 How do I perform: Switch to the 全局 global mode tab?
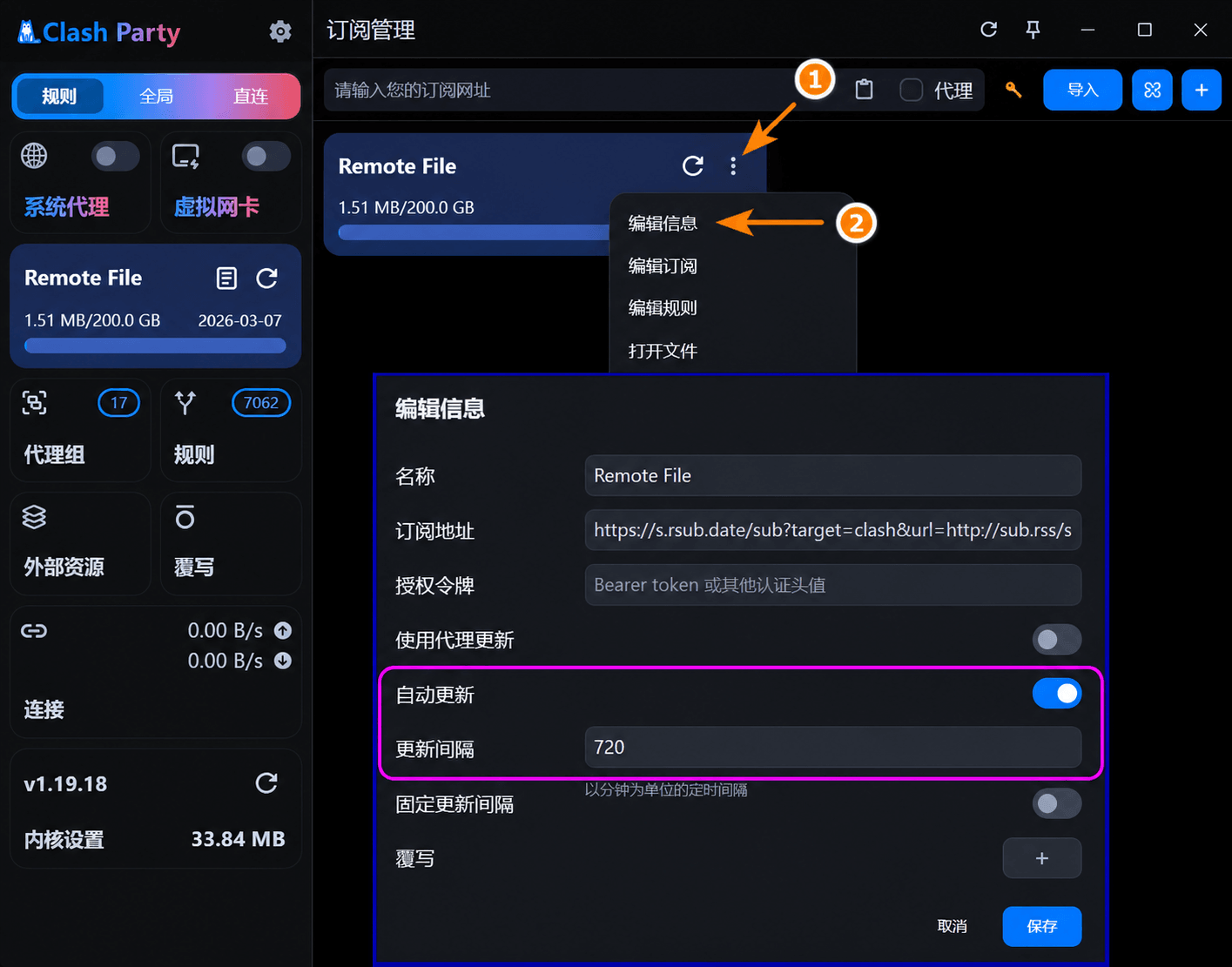point(157,96)
